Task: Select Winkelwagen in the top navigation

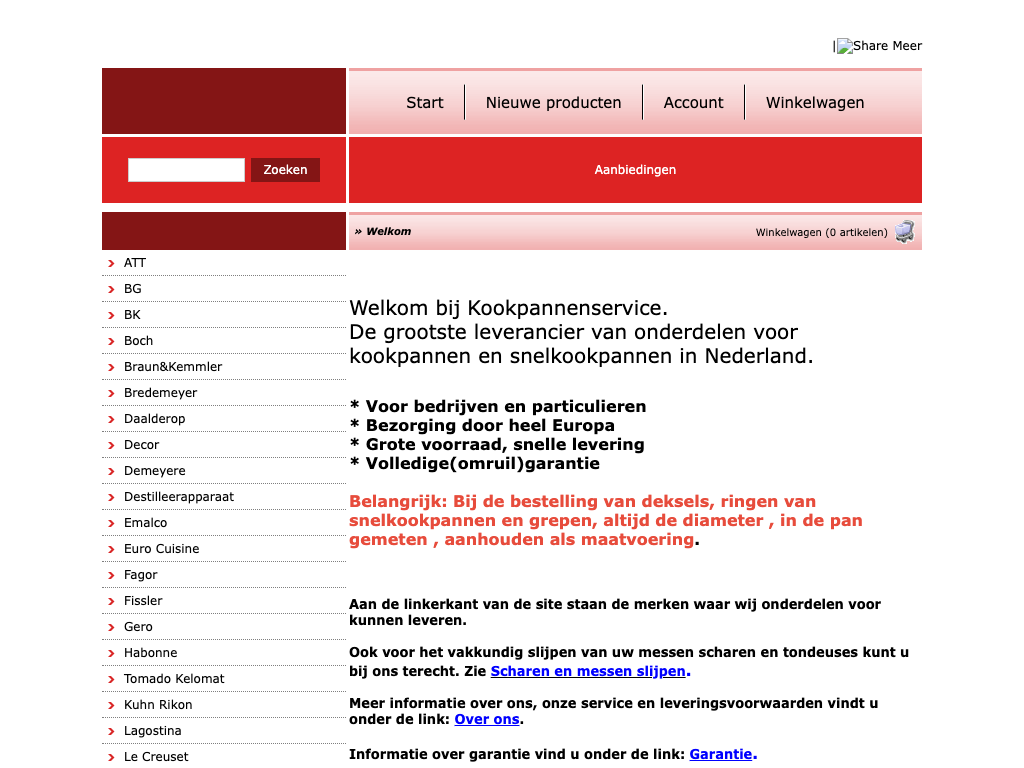Action: pyautogui.click(x=814, y=102)
